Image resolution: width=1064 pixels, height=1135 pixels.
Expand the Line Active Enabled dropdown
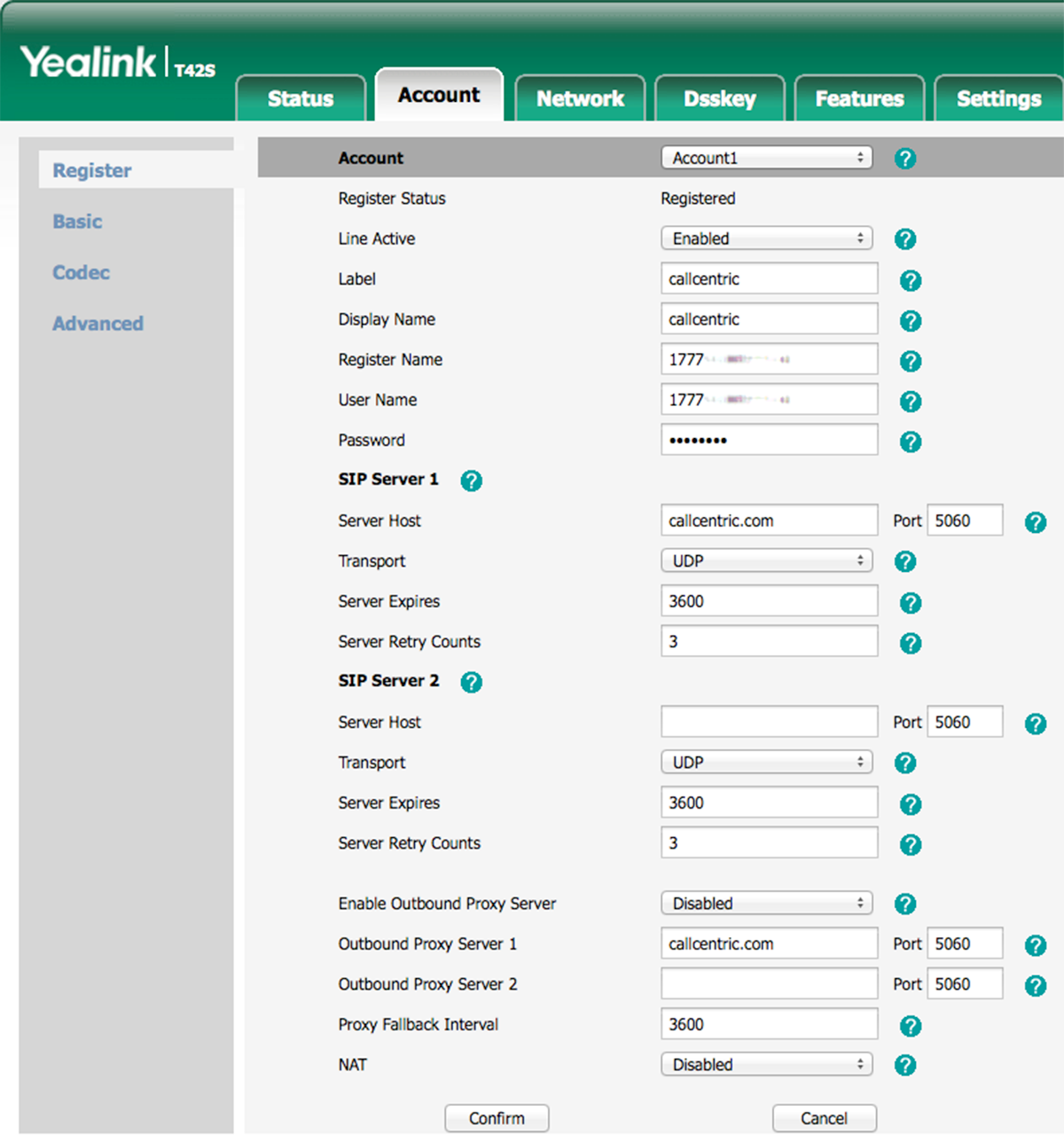(767, 239)
